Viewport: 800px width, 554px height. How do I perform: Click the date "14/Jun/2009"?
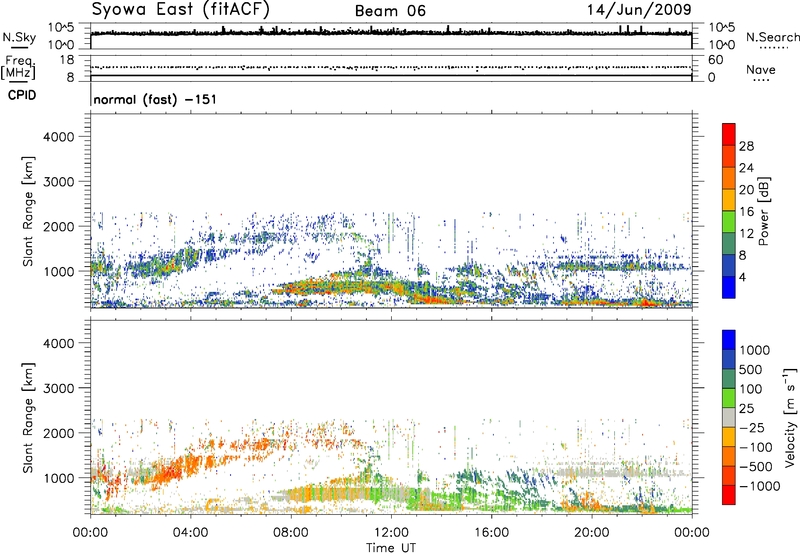coord(639,10)
